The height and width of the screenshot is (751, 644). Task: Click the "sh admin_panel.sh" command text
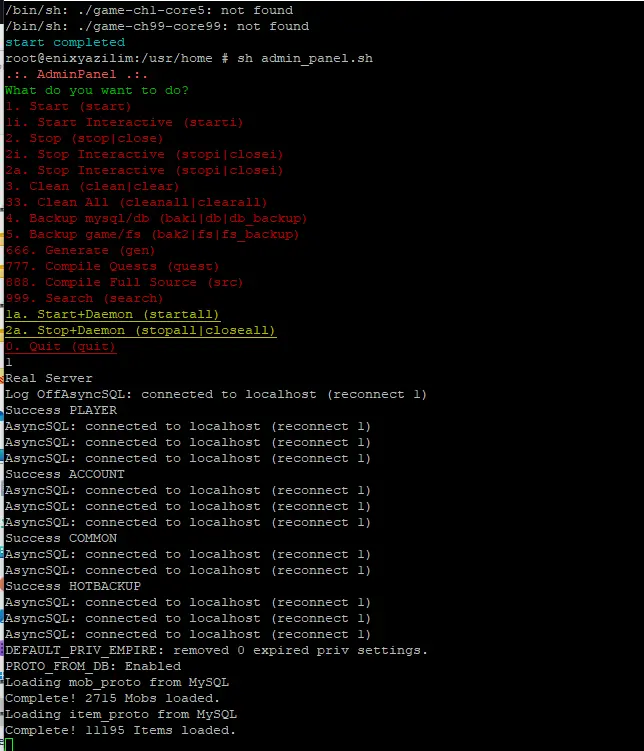[x=304, y=58]
